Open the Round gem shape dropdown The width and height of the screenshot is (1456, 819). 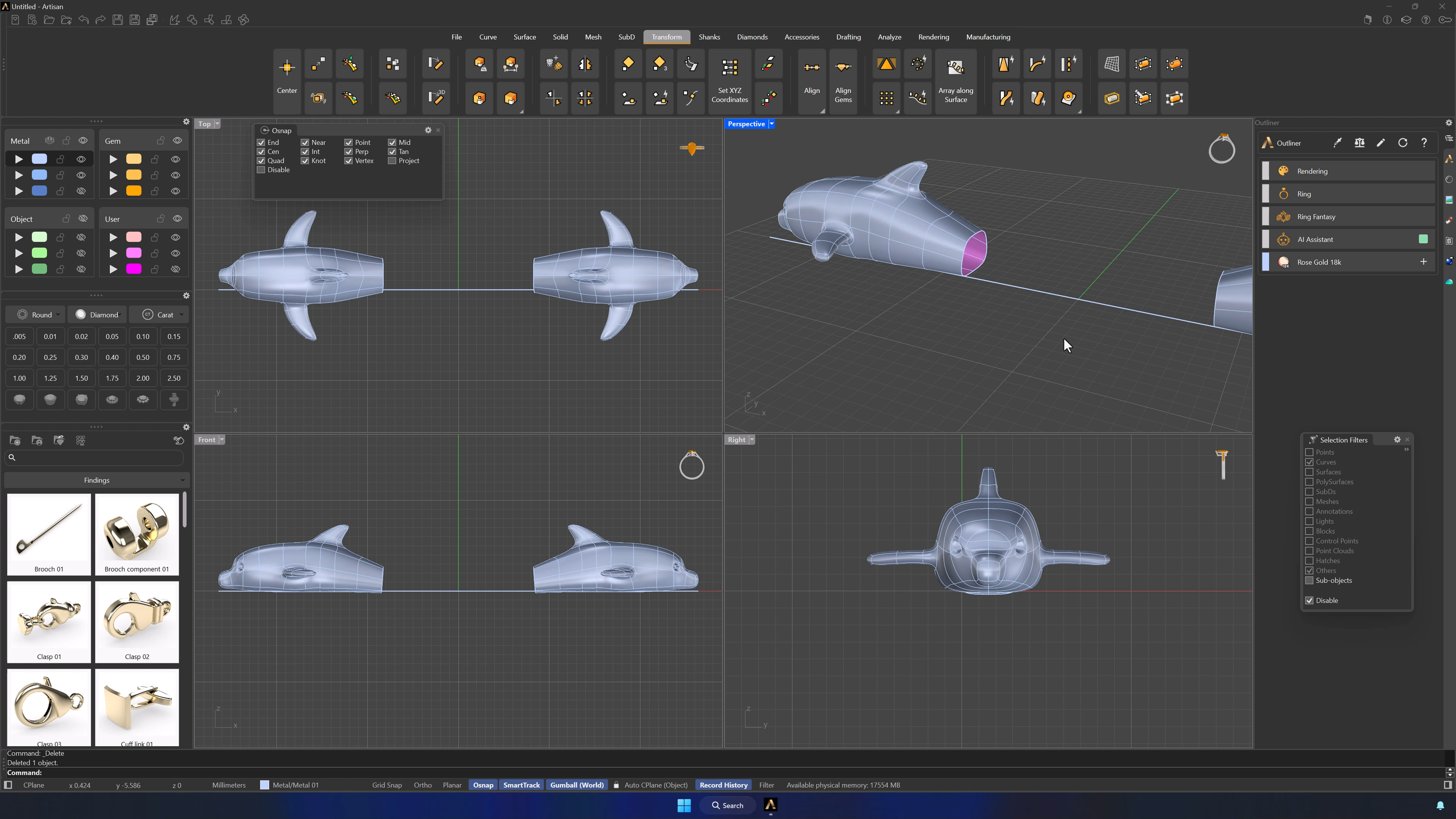pos(38,315)
